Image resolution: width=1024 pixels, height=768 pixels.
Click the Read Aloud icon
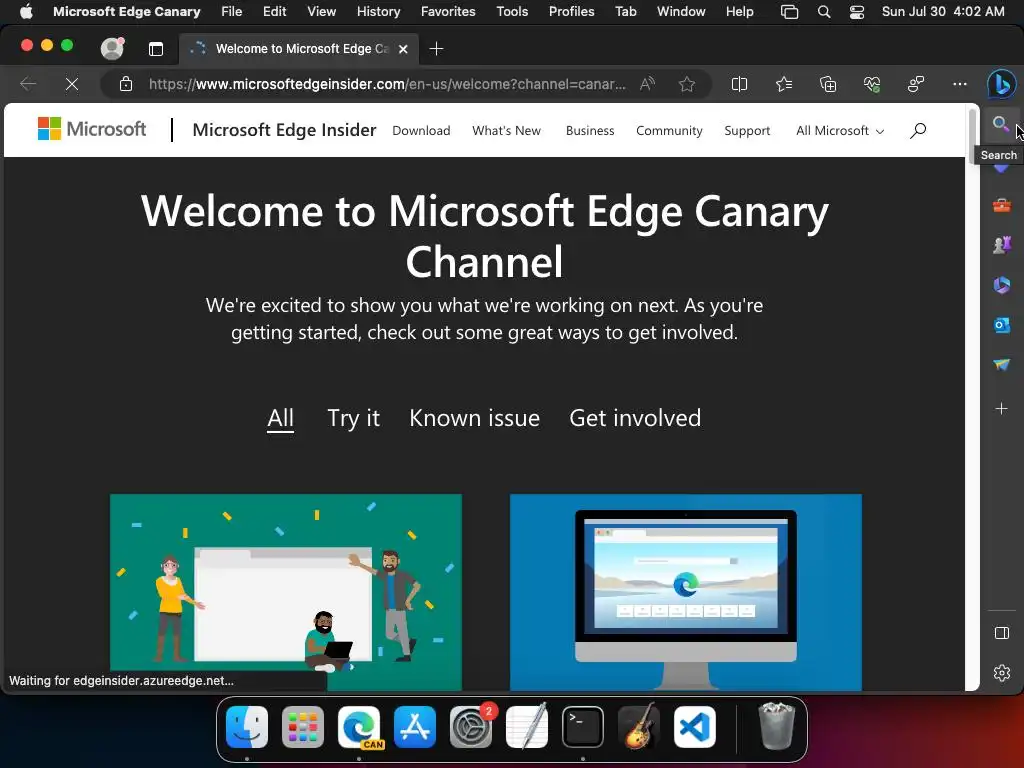point(647,84)
